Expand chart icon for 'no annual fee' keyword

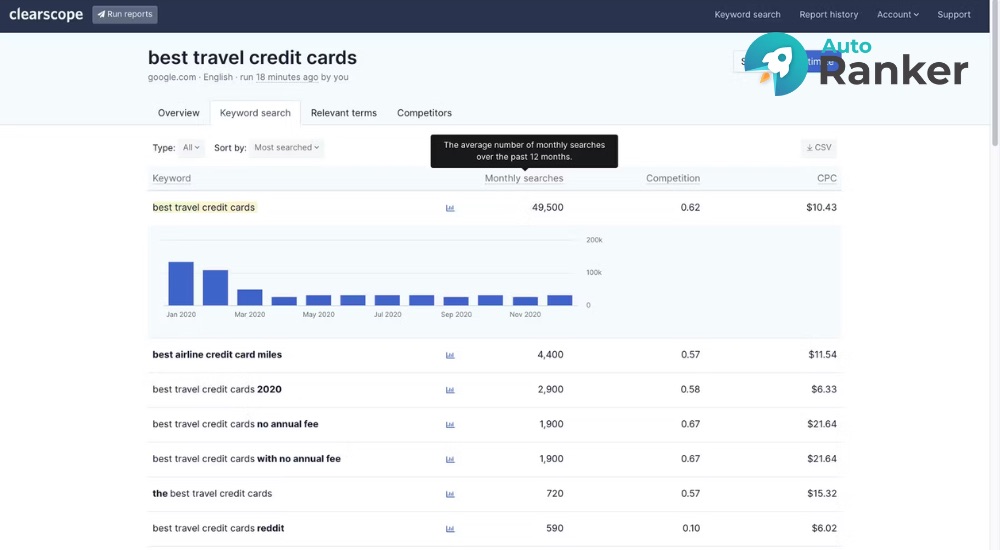point(450,424)
